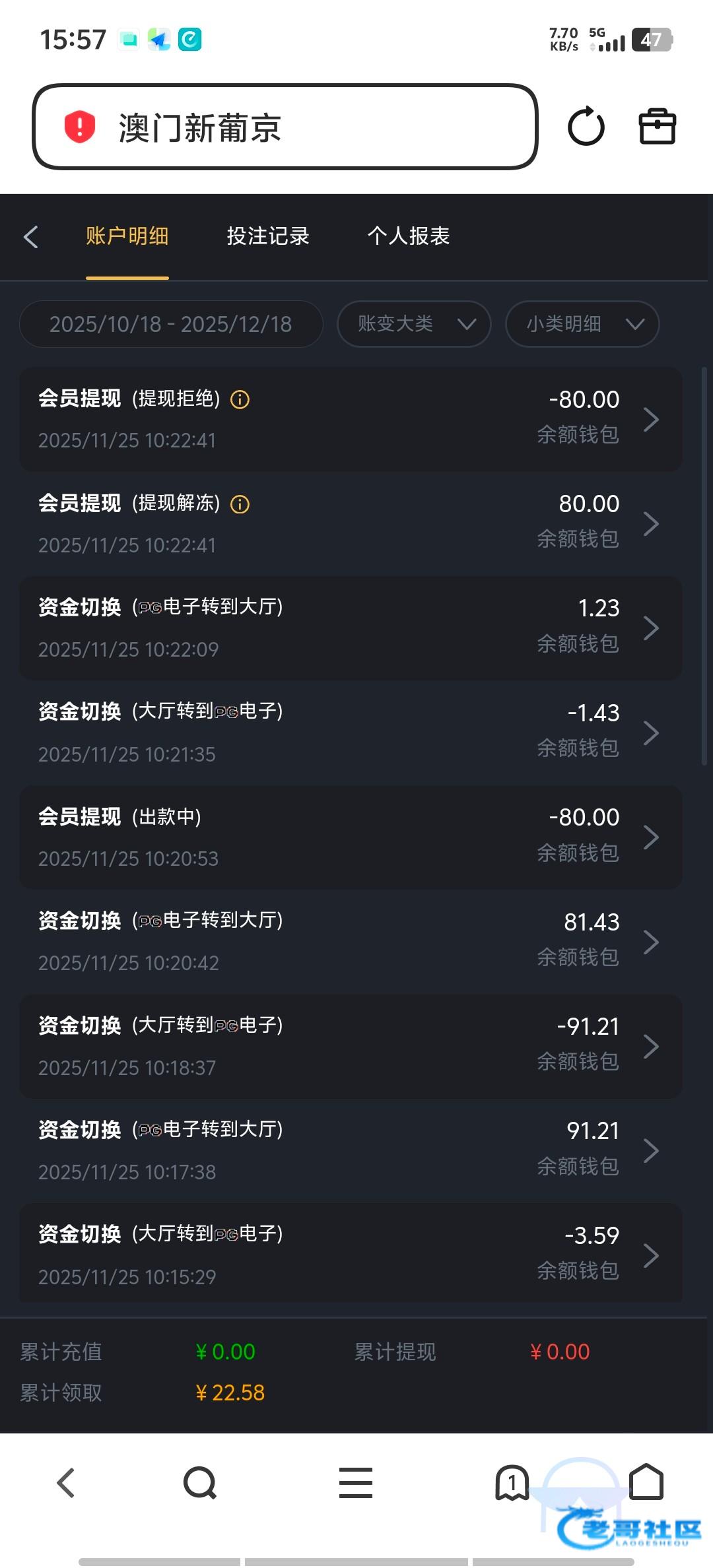Tap the red security shield icon
This screenshot has width=713, height=1568.
[x=80, y=127]
